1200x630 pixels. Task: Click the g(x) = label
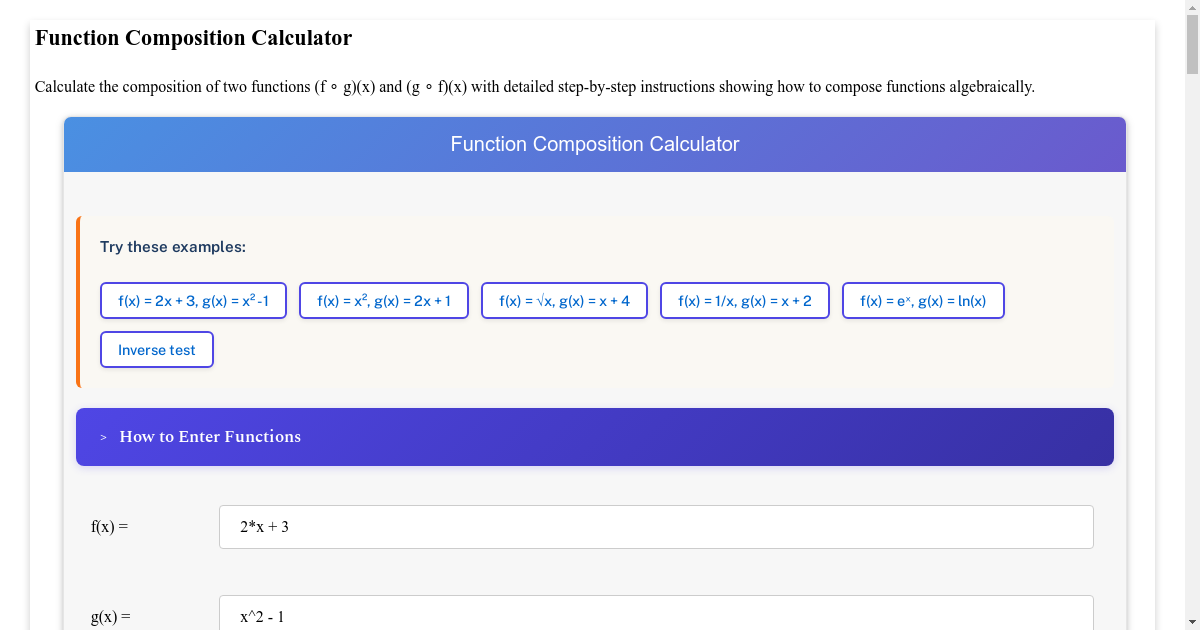[x=111, y=617]
